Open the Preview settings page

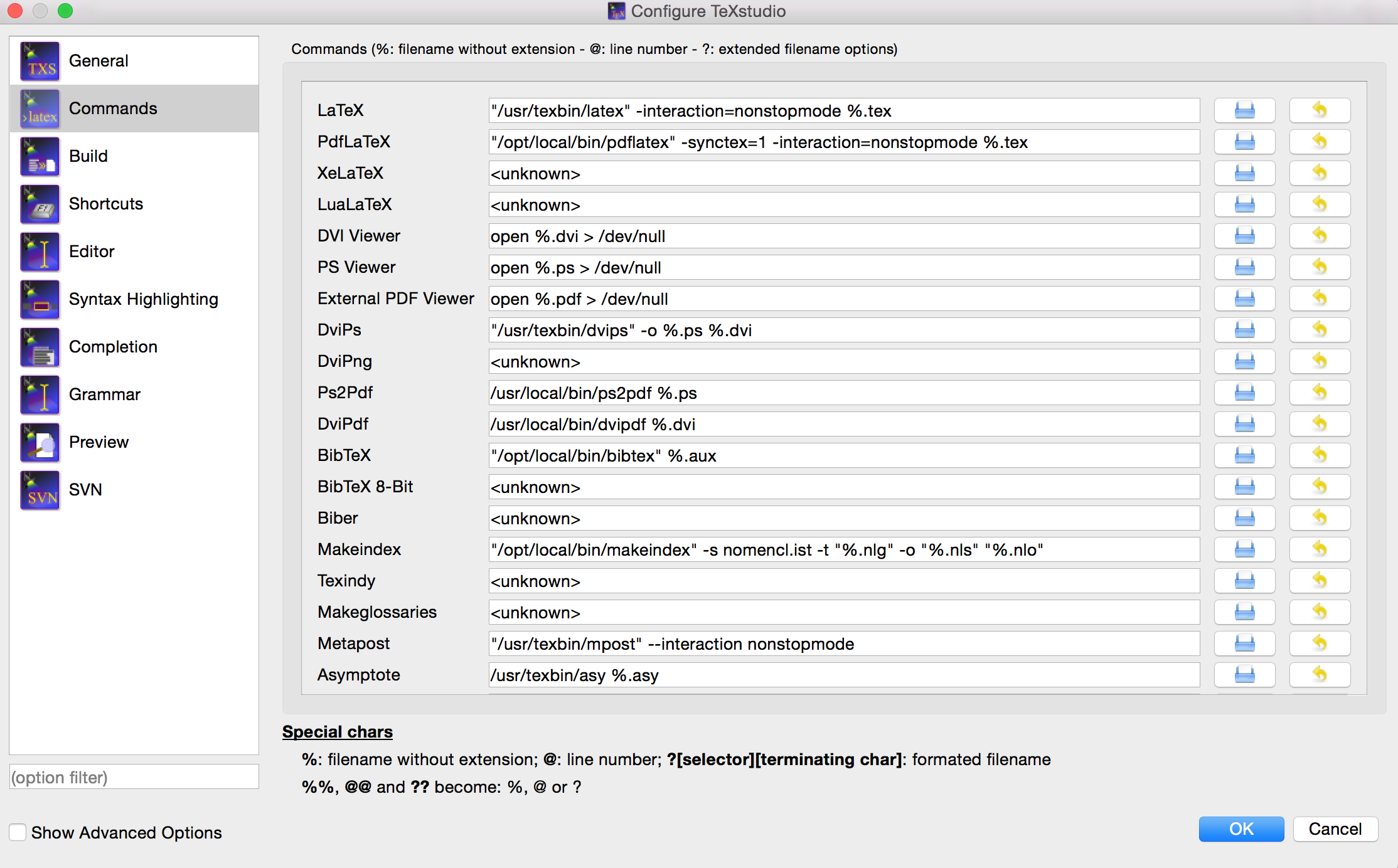click(x=134, y=442)
